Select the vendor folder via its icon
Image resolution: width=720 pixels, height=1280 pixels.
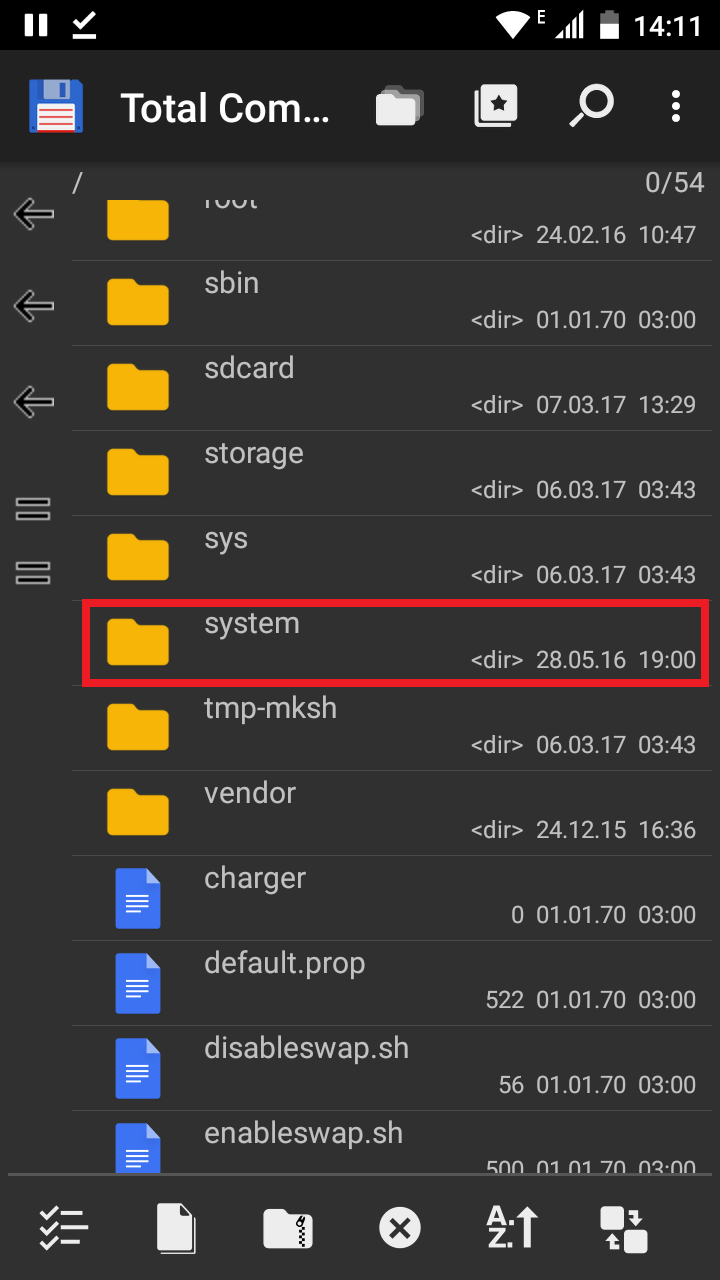pyautogui.click(x=138, y=812)
